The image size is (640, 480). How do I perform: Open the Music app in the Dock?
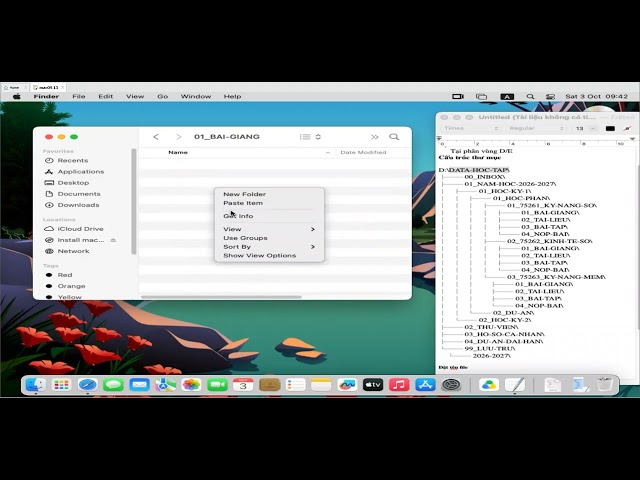[399, 384]
